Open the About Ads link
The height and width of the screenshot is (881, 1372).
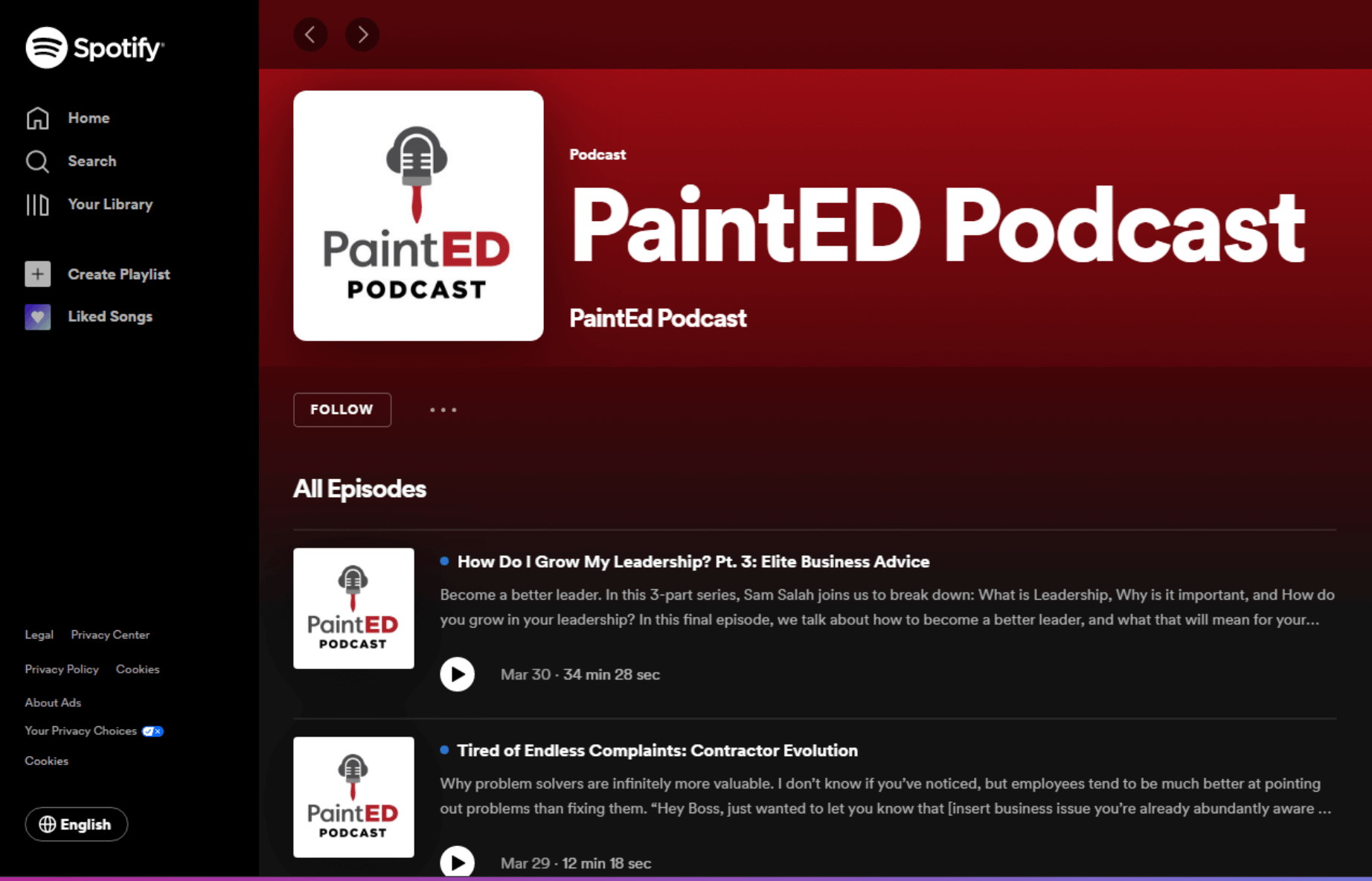pos(53,702)
